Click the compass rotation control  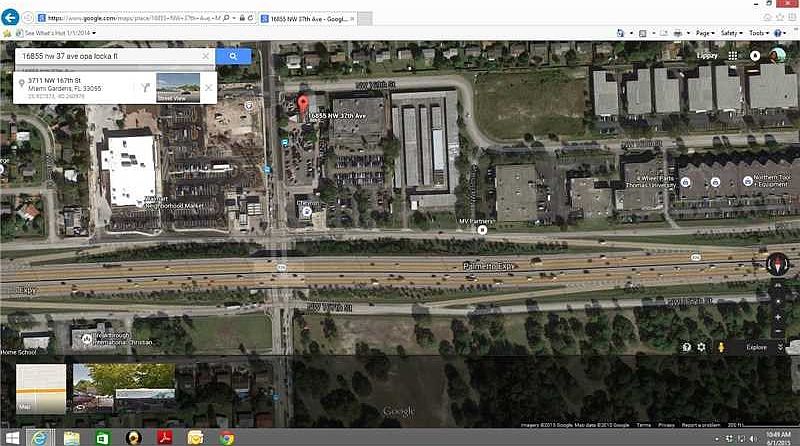pyautogui.click(x=778, y=264)
